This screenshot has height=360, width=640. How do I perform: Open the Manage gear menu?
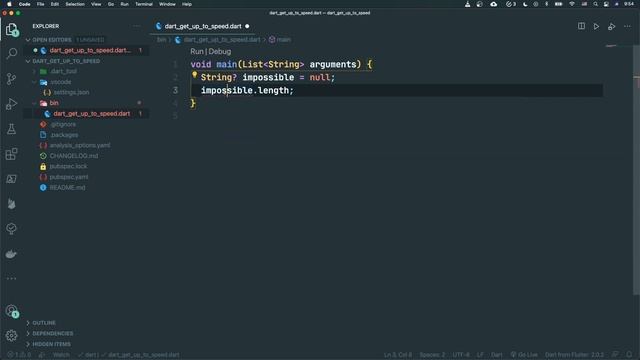tap(11, 336)
